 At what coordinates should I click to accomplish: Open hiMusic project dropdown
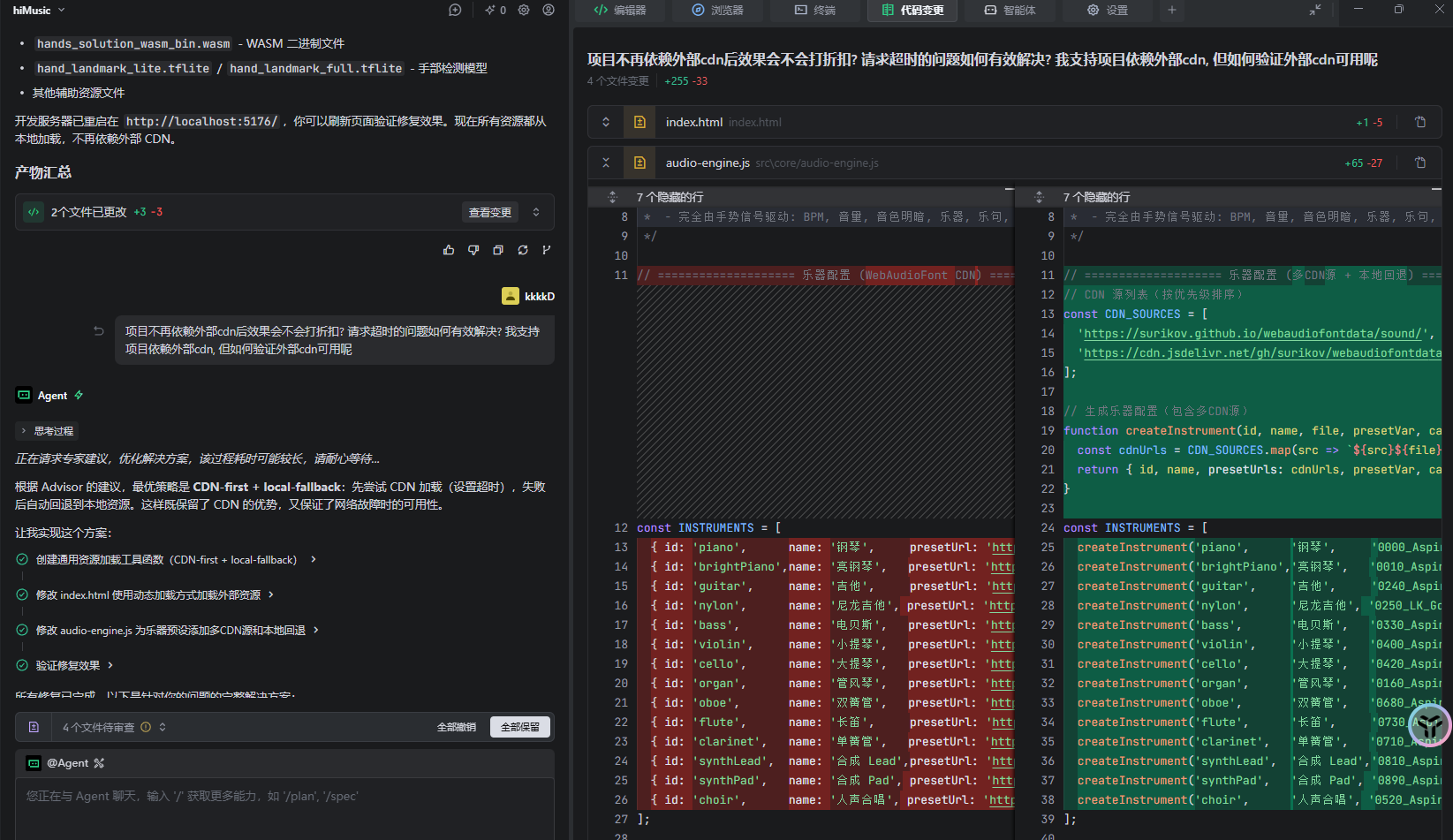[40, 10]
